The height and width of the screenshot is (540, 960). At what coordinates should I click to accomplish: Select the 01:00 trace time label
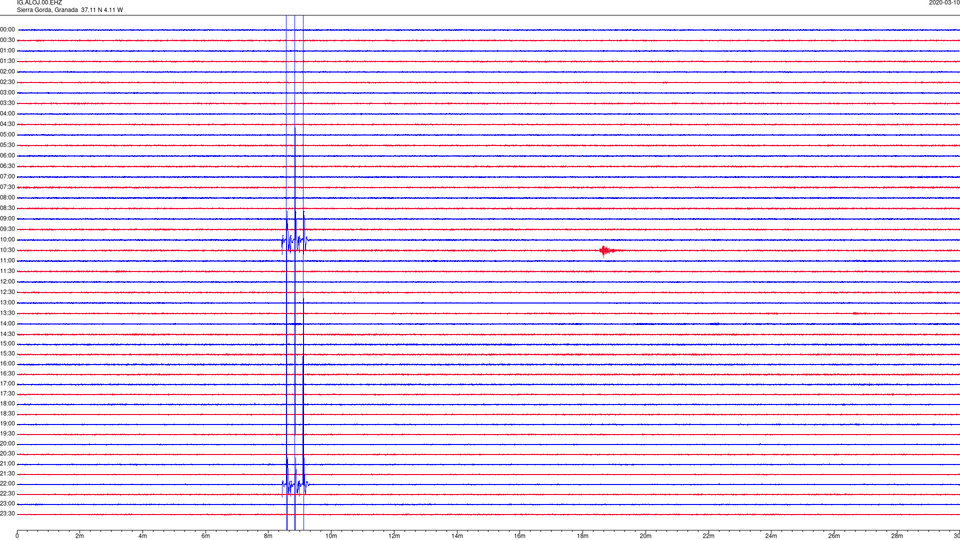(7, 51)
